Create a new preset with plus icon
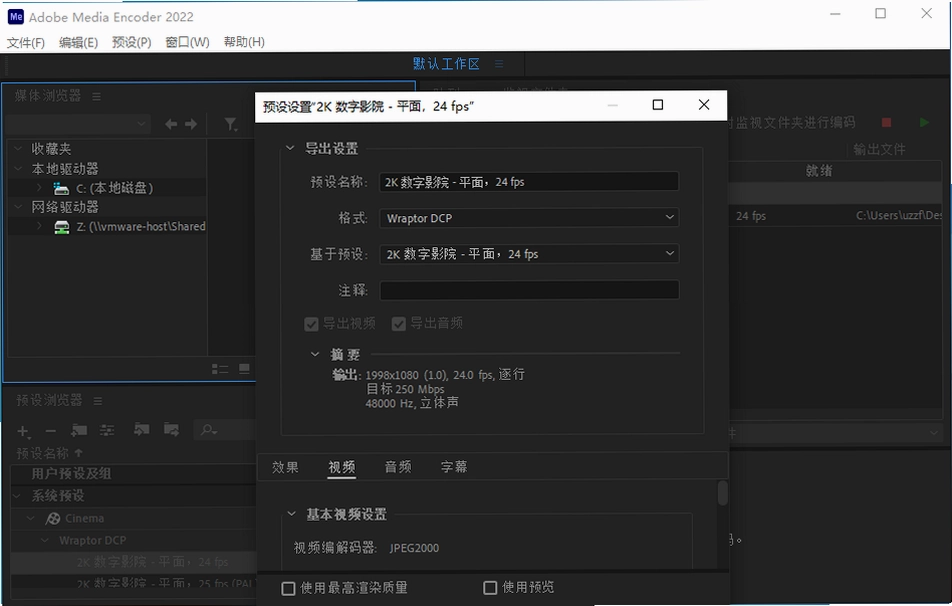The height and width of the screenshot is (606, 952). click(23, 431)
